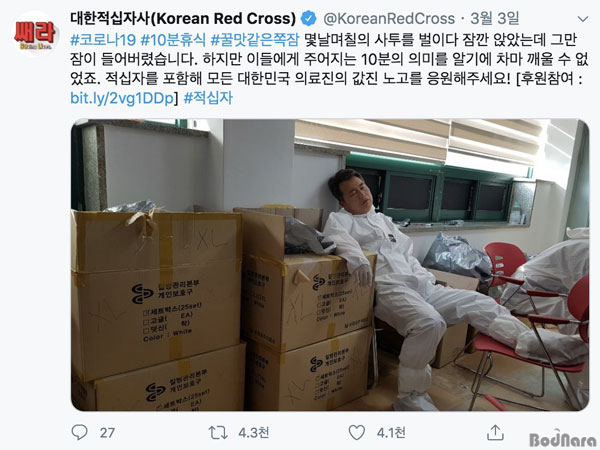Click the 4.1천 likes count
Image resolution: width=600 pixels, height=450 pixels.
pyautogui.click(x=391, y=433)
